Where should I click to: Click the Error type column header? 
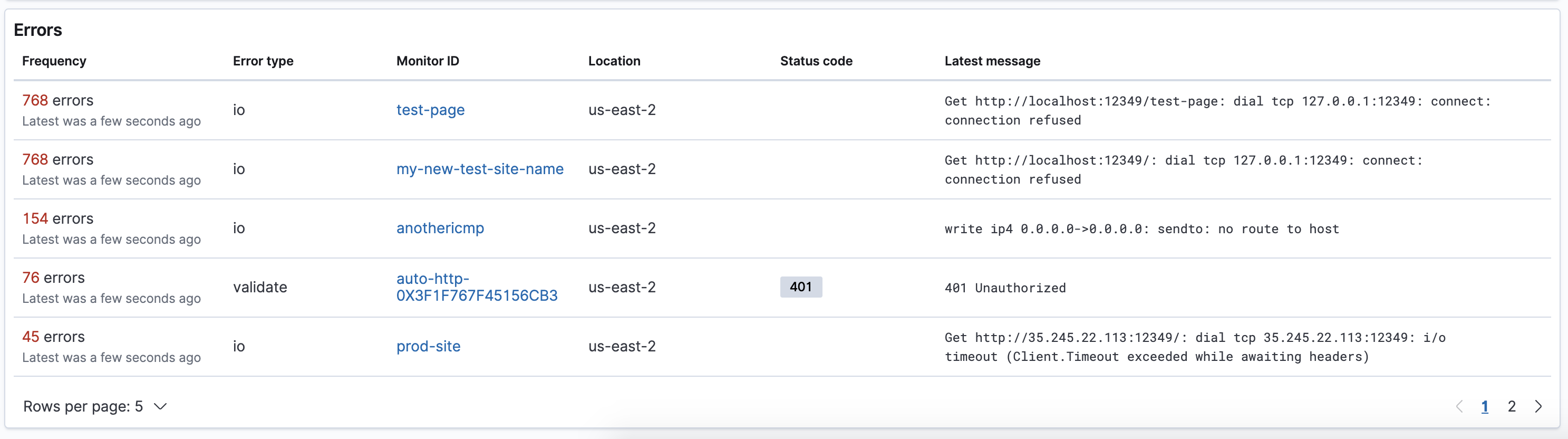tap(263, 61)
